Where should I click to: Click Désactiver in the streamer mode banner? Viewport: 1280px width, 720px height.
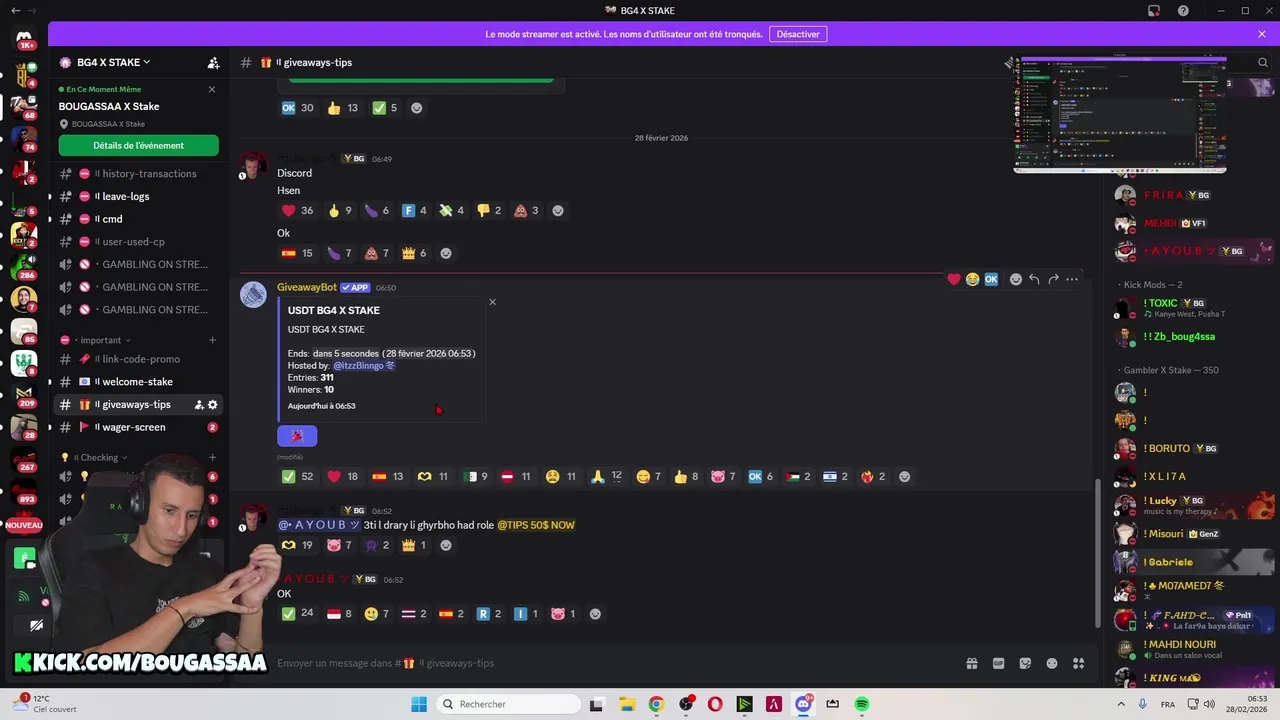click(798, 34)
